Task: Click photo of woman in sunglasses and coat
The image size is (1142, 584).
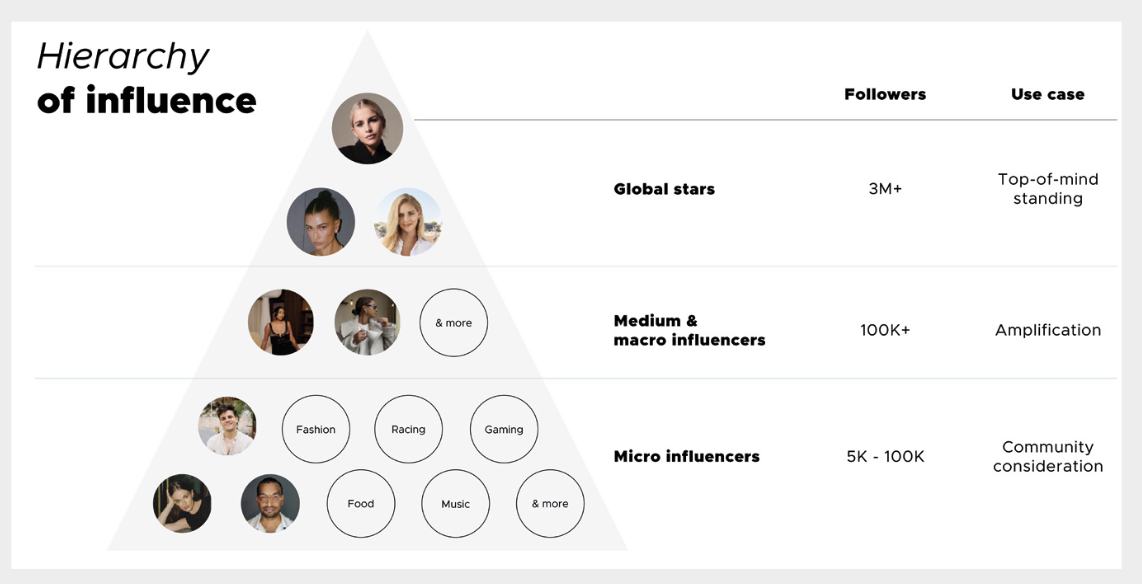Action: point(367,323)
